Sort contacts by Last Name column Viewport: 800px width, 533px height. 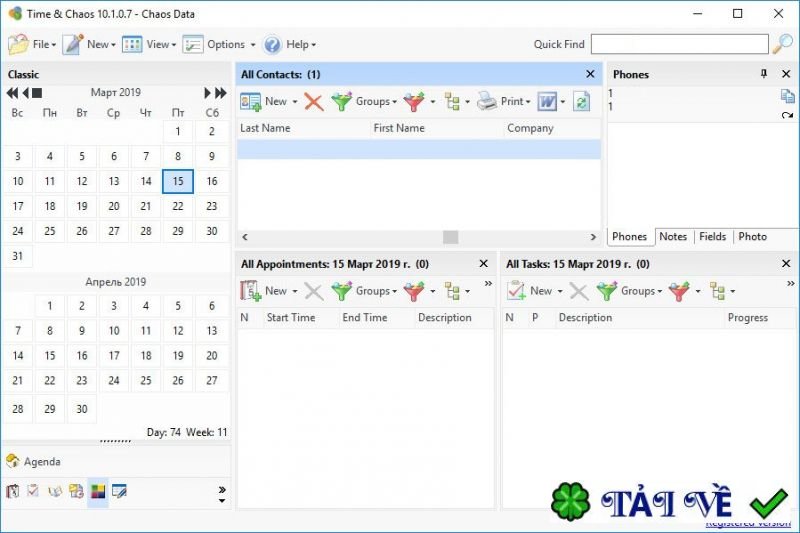click(x=304, y=129)
